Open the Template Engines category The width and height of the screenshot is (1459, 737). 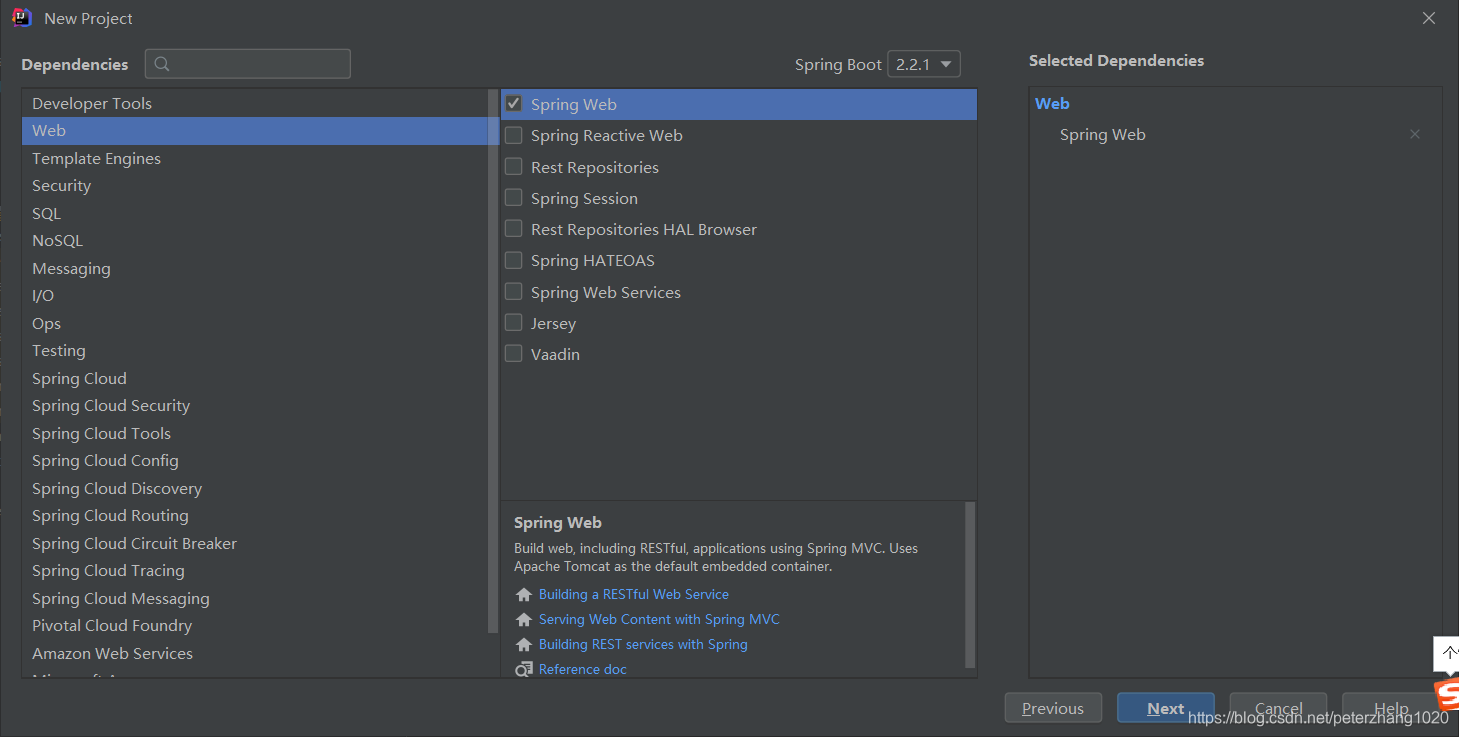(x=255, y=158)
